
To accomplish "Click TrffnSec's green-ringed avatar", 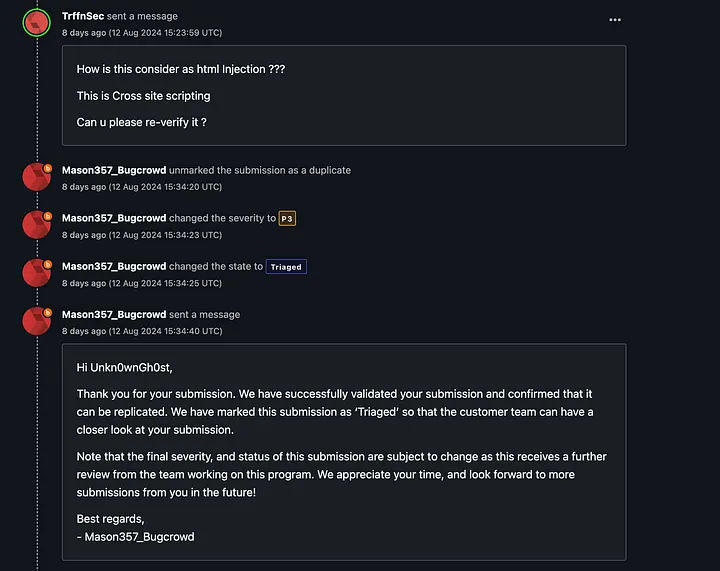I will (37, 22).
